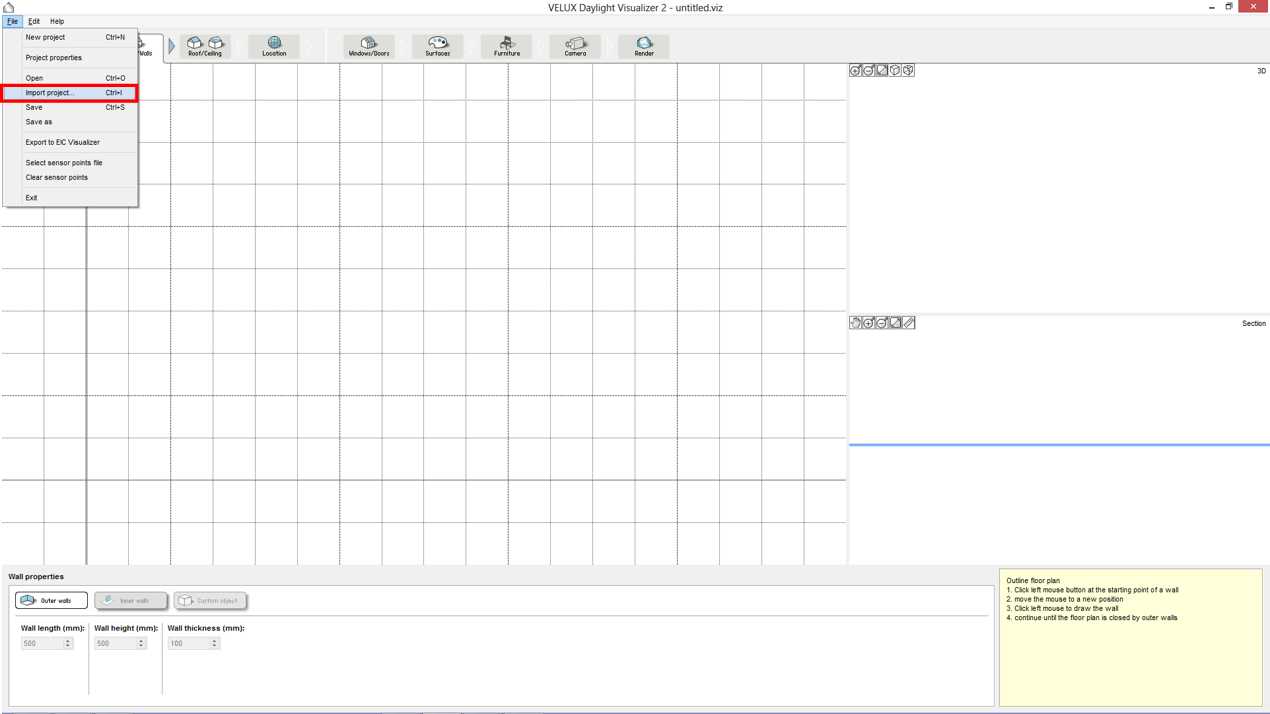The height and width of the screenshot is (714, 1270).
Task: Click the Wall length input field
Action: point(43,643)
